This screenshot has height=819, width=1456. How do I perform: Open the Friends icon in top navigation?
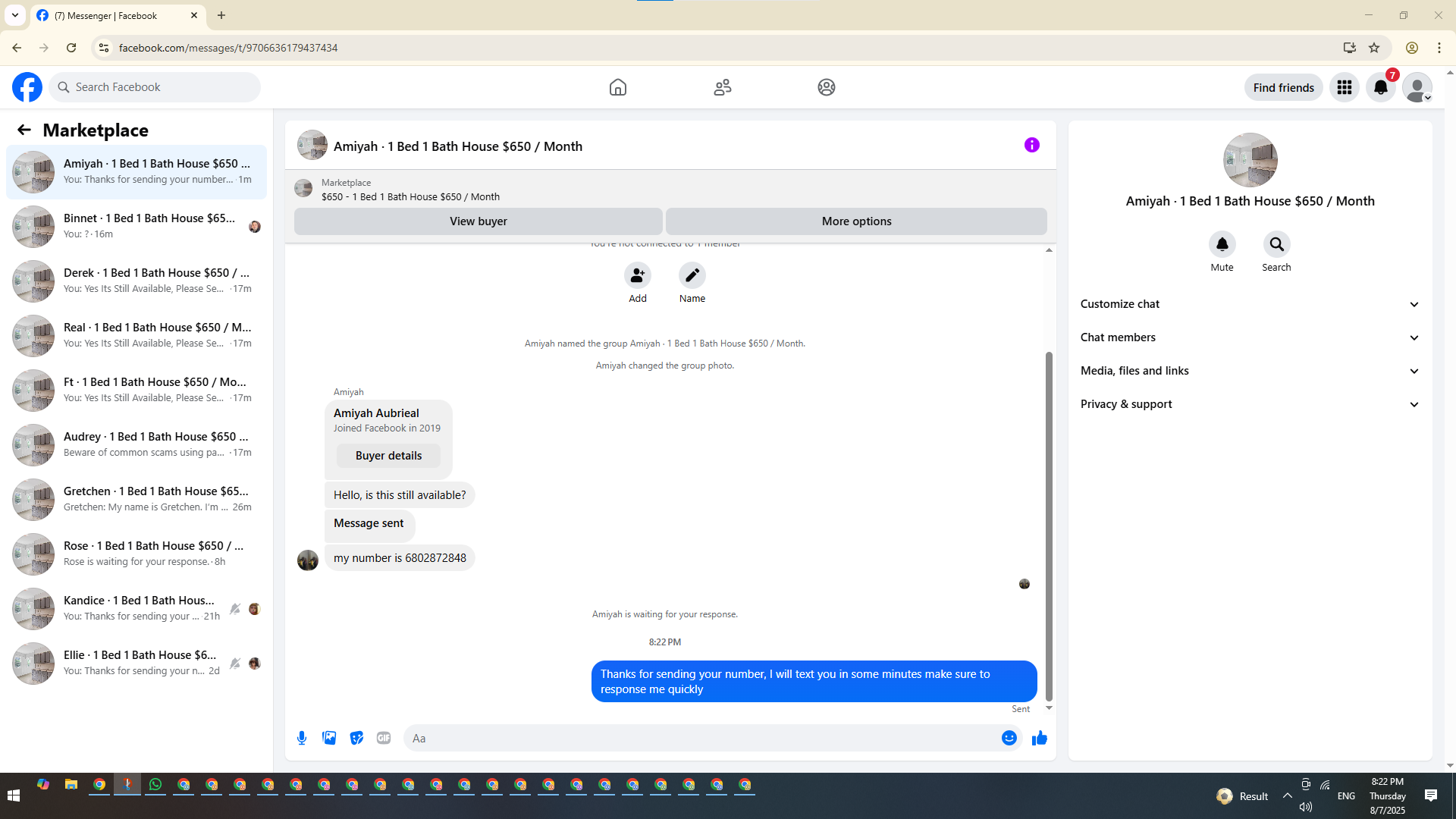(x=723, y=87)
